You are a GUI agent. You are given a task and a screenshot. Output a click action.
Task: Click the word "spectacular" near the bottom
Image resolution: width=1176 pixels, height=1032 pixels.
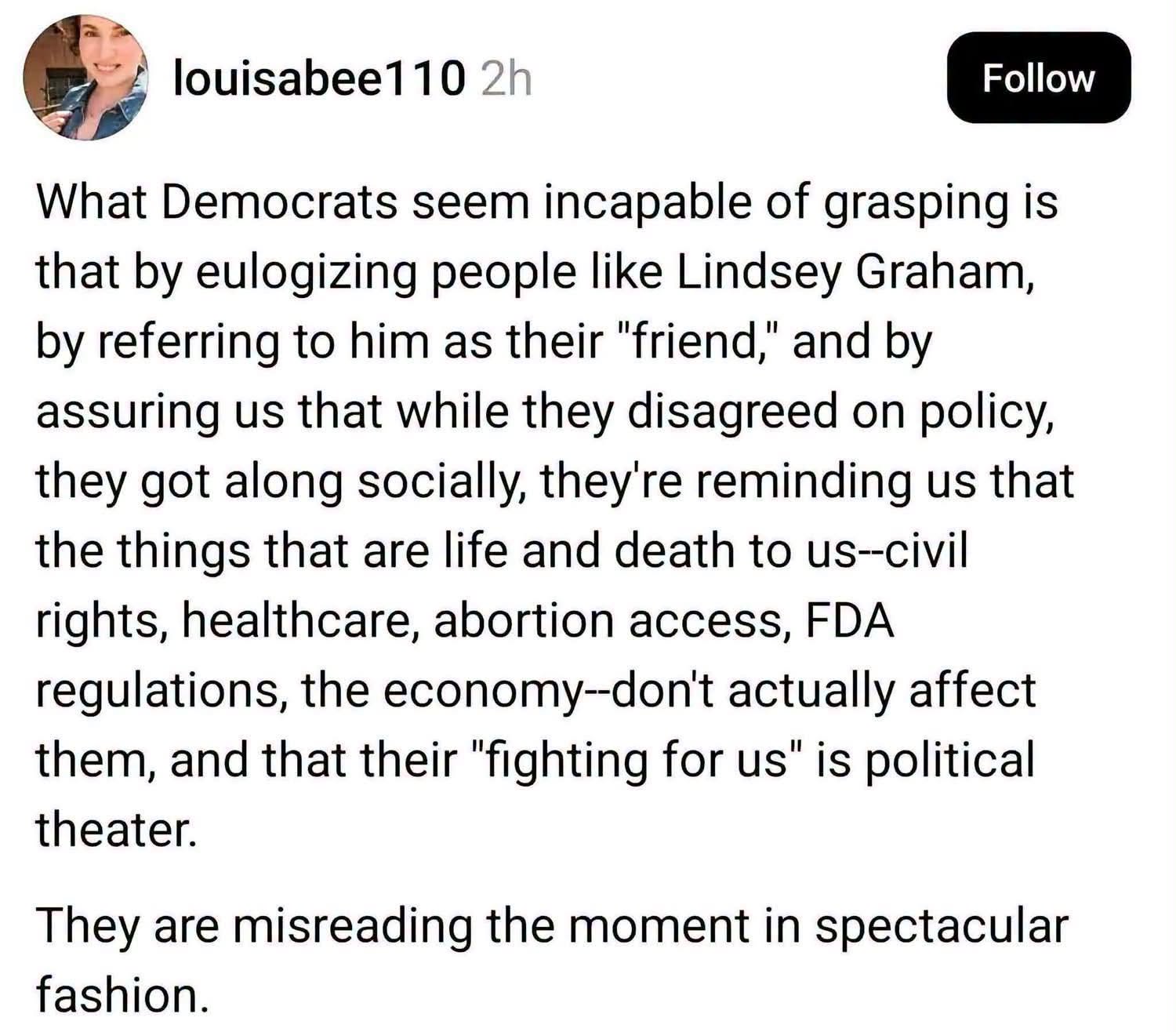point(942,926)
